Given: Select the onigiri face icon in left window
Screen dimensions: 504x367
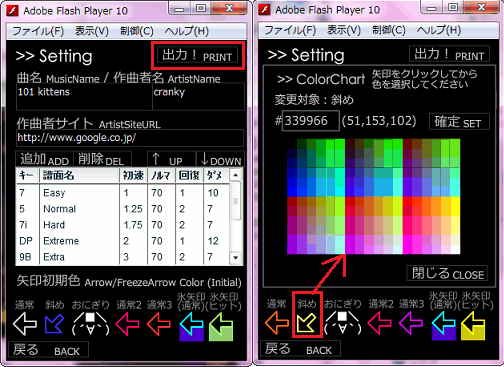Looking at the screenshot, I should [91, 323].
